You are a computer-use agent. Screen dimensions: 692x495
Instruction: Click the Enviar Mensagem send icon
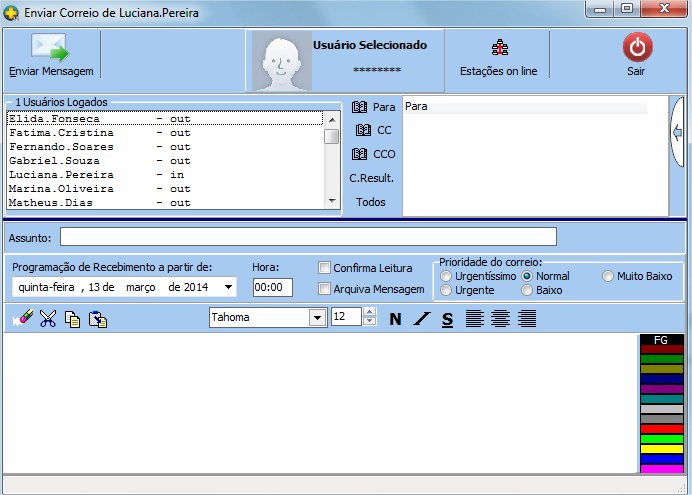[x=50, y=49]
